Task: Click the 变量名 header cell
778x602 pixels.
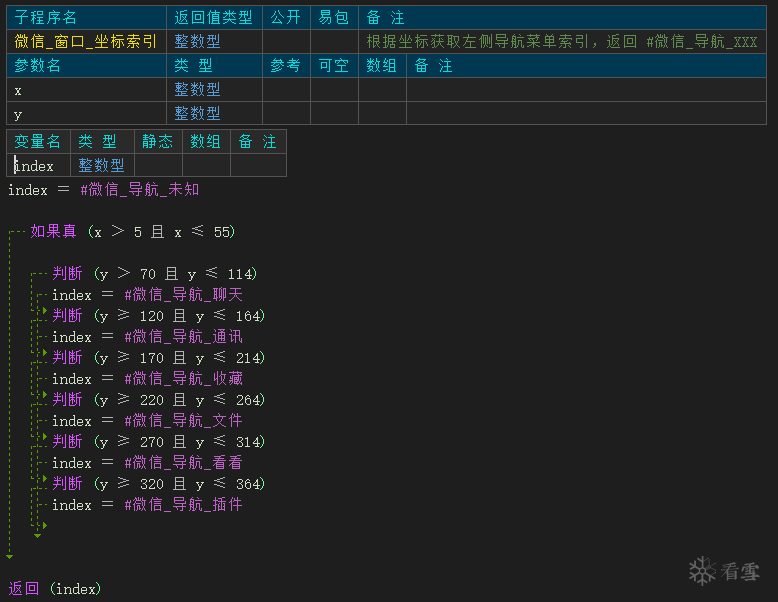Action: 38,141
